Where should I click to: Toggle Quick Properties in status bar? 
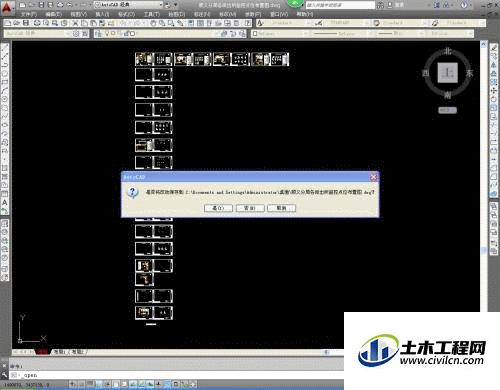175,384
